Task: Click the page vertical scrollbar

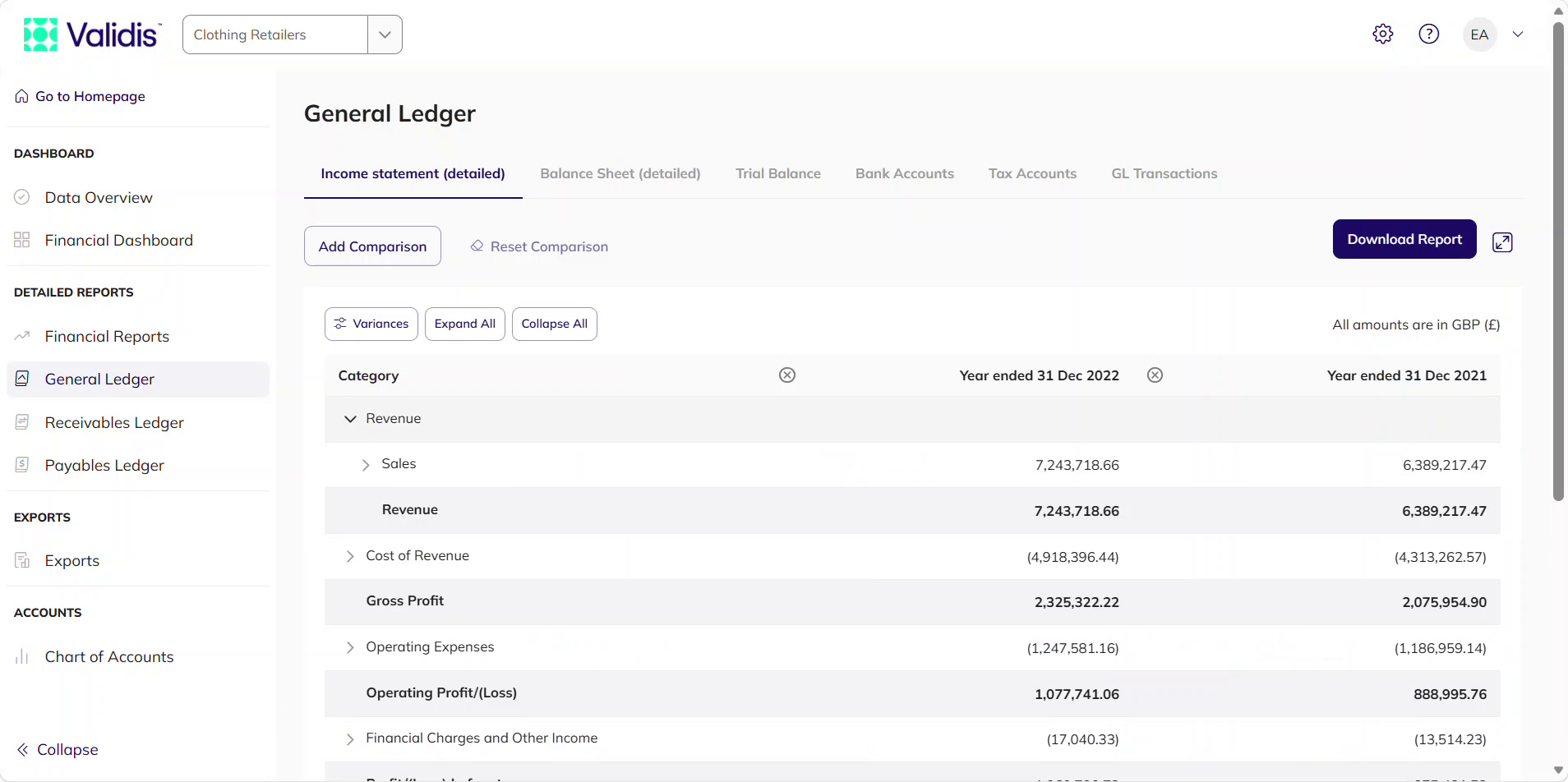Action: [x=1558, y=261]
